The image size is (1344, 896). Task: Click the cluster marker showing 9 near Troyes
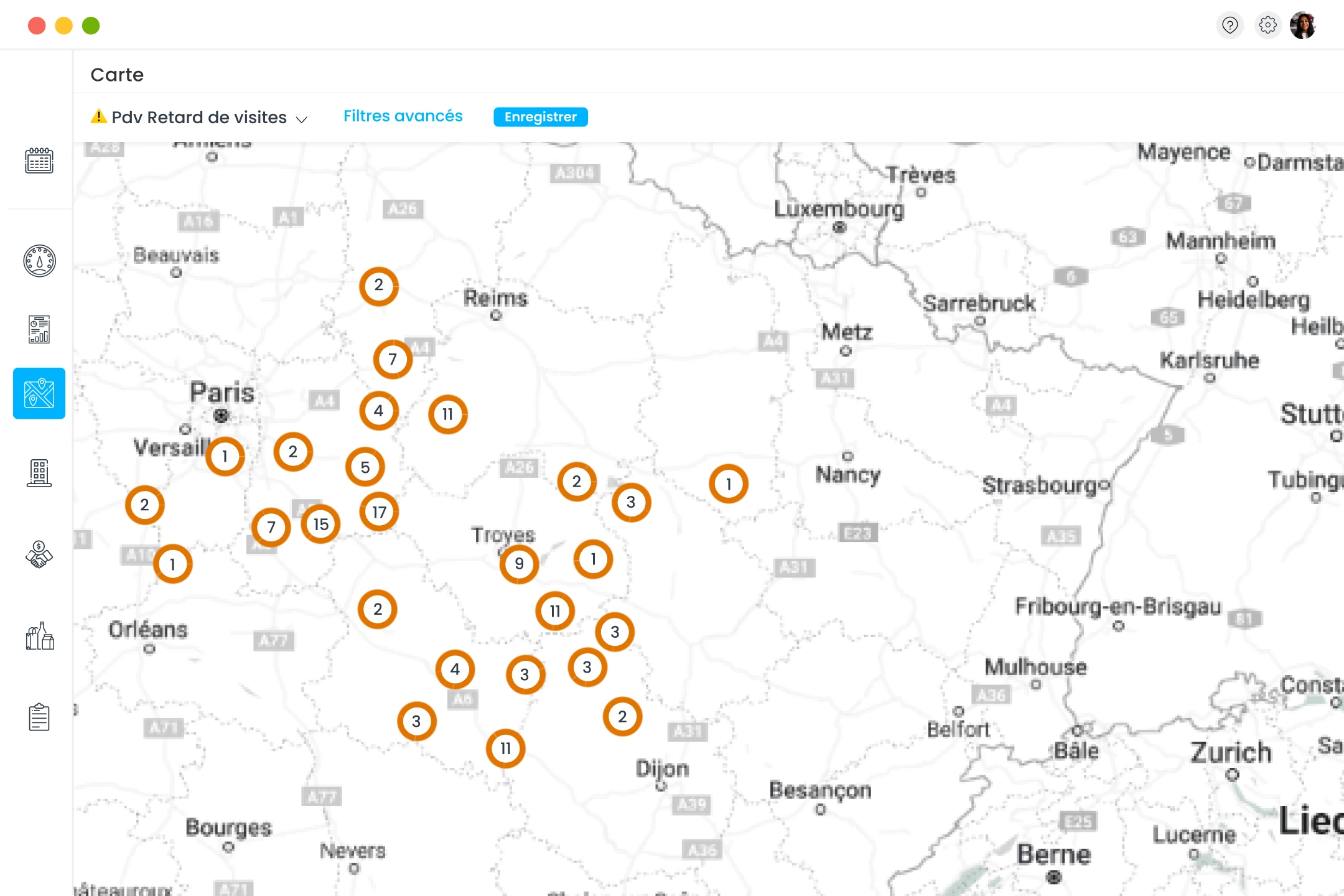[520, 564]
